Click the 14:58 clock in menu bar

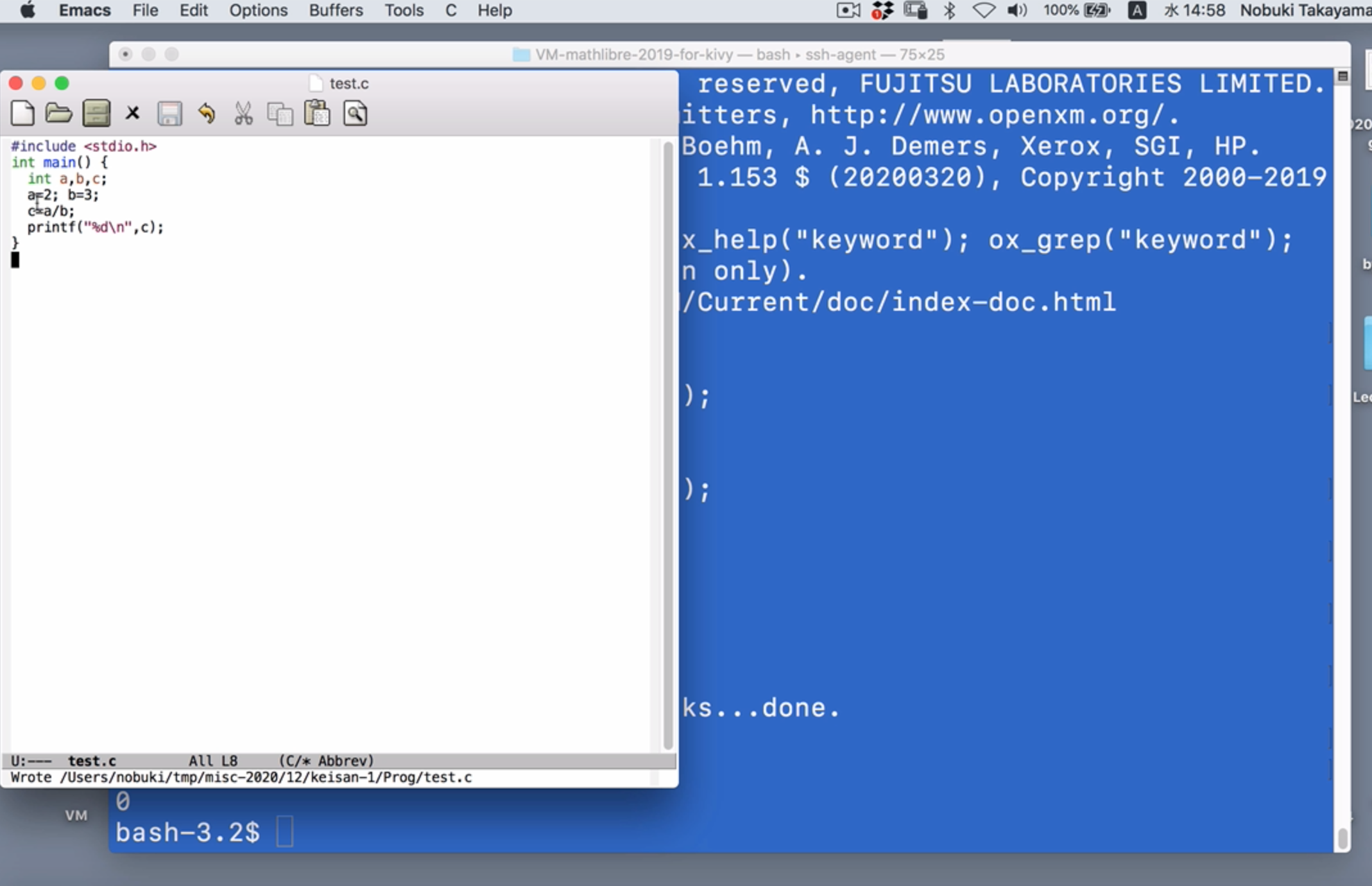[x=1195, y=10]
